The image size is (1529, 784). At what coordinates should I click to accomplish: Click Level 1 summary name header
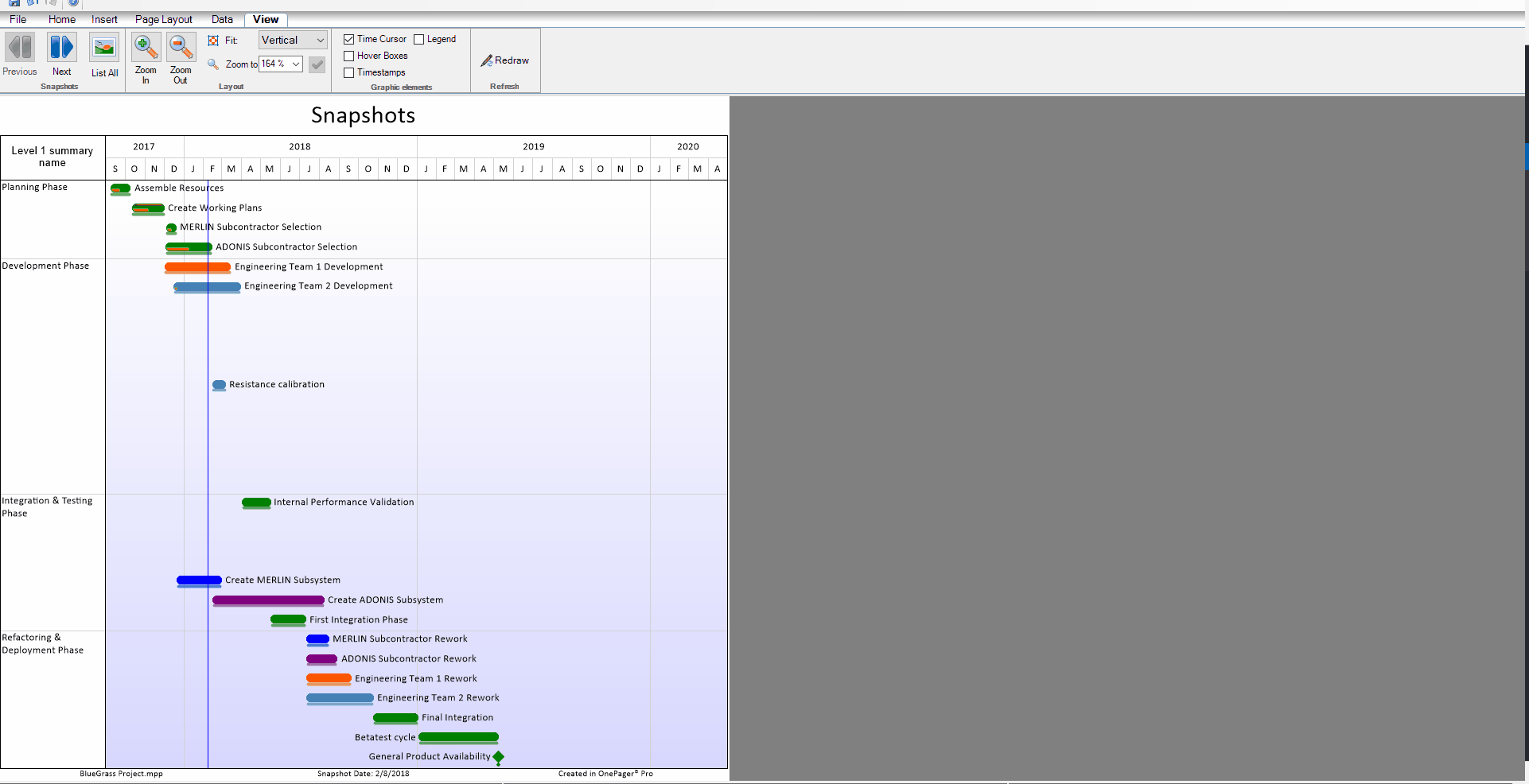click(x=53, y=157)
